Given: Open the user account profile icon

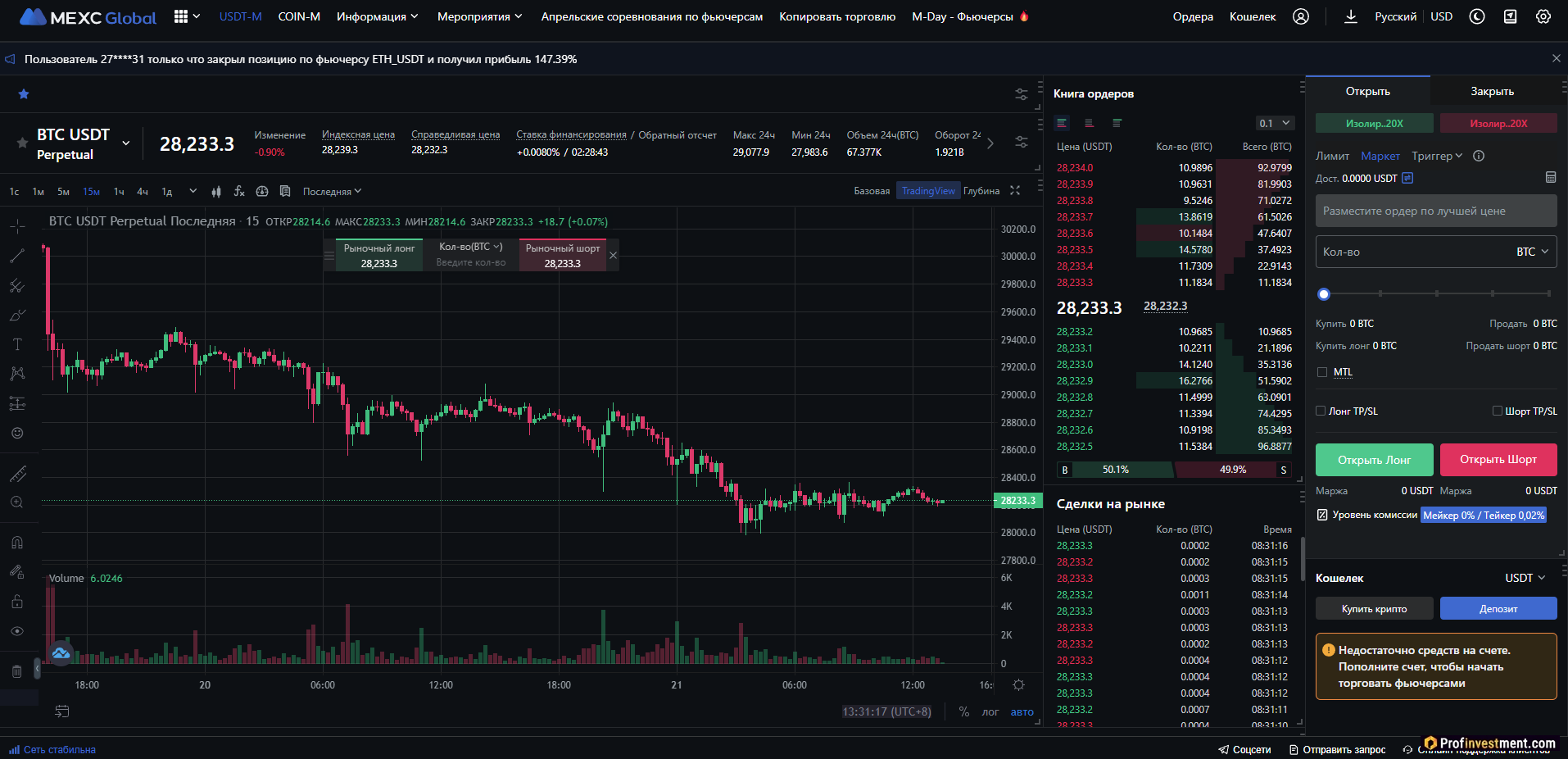Looking at the screenshot, I should tap(1301, 16).
